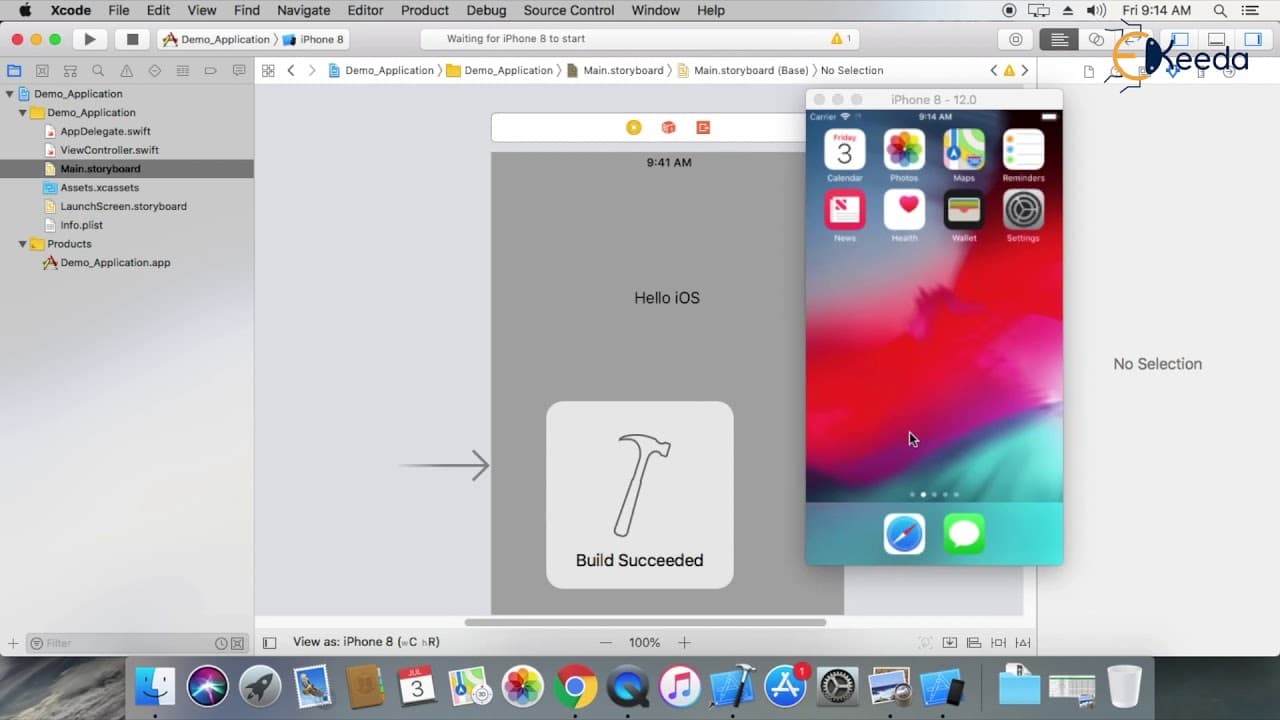Open the Project navigator tab
The width and height of the screenshot is (1280, 720).
(x=14, y=71)
